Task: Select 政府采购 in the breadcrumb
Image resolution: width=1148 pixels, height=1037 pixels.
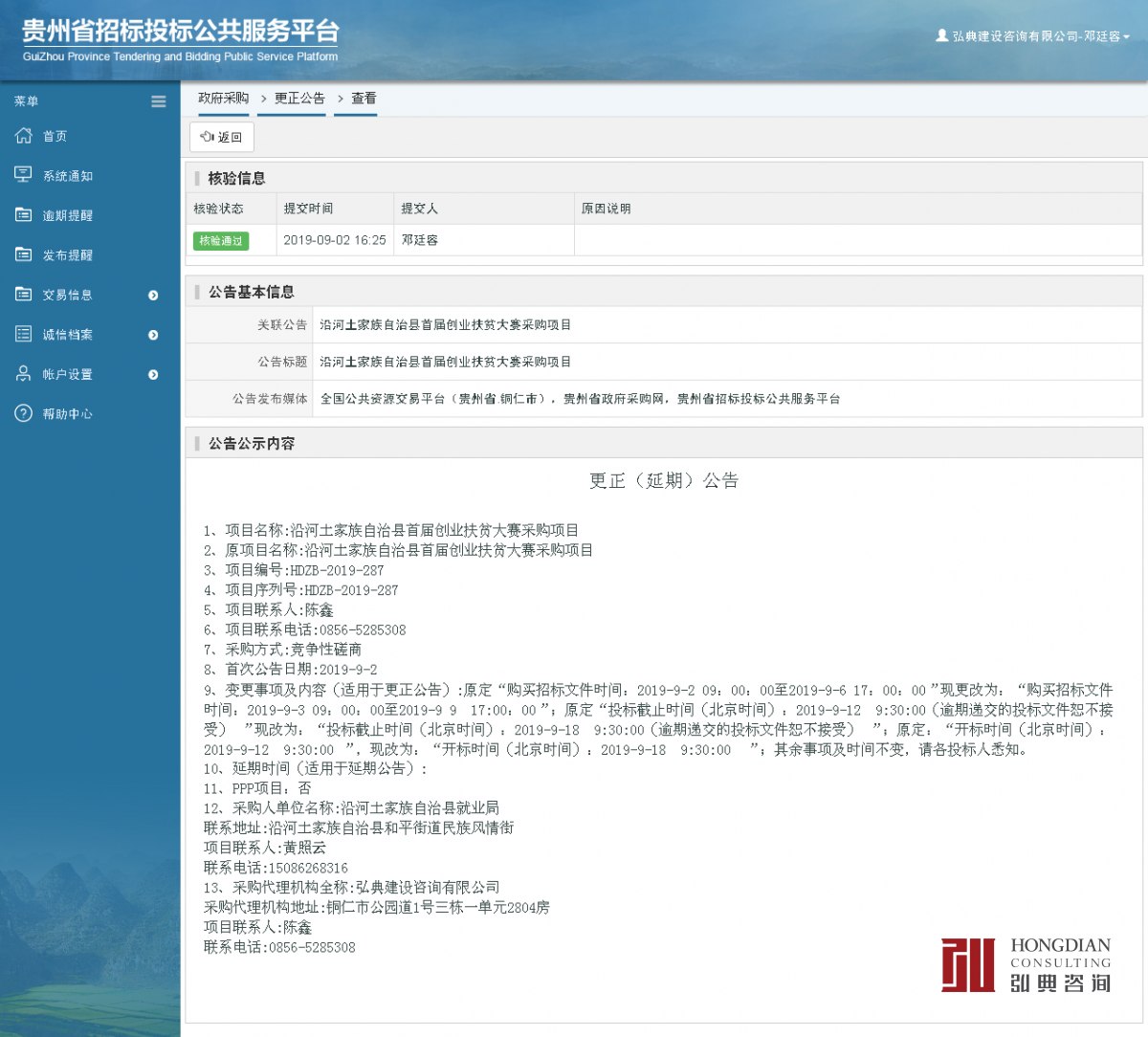Action: (223, 98)
